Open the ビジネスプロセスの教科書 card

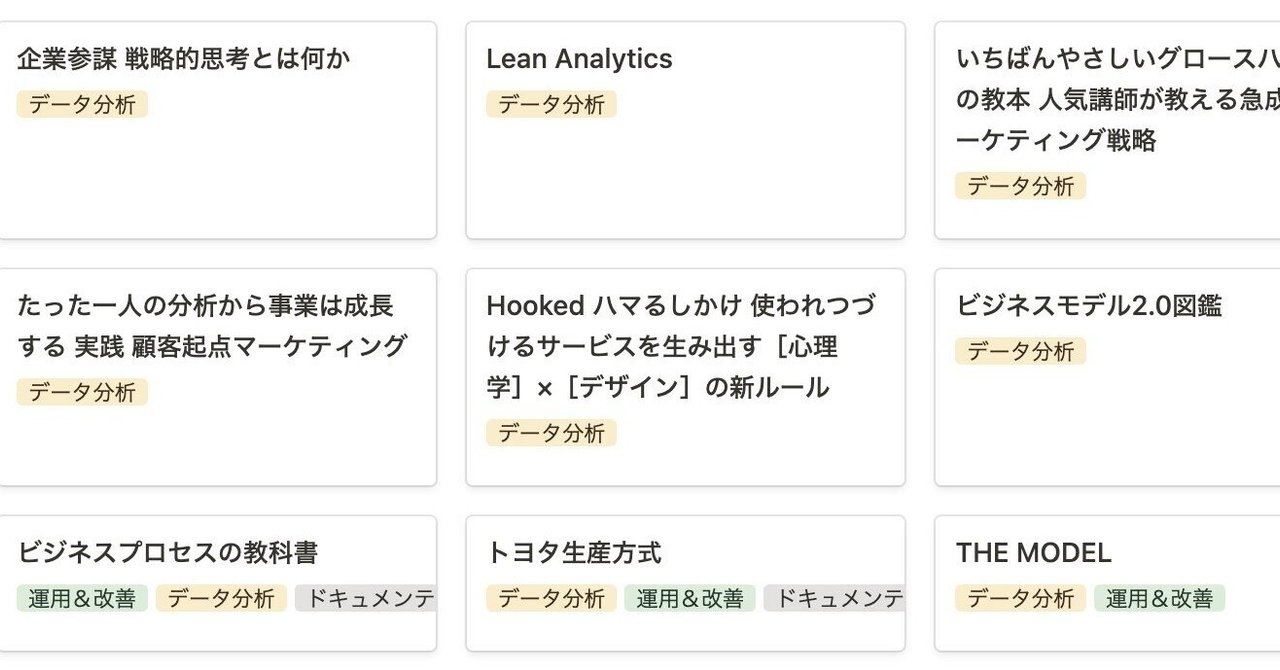pos(168,553)
